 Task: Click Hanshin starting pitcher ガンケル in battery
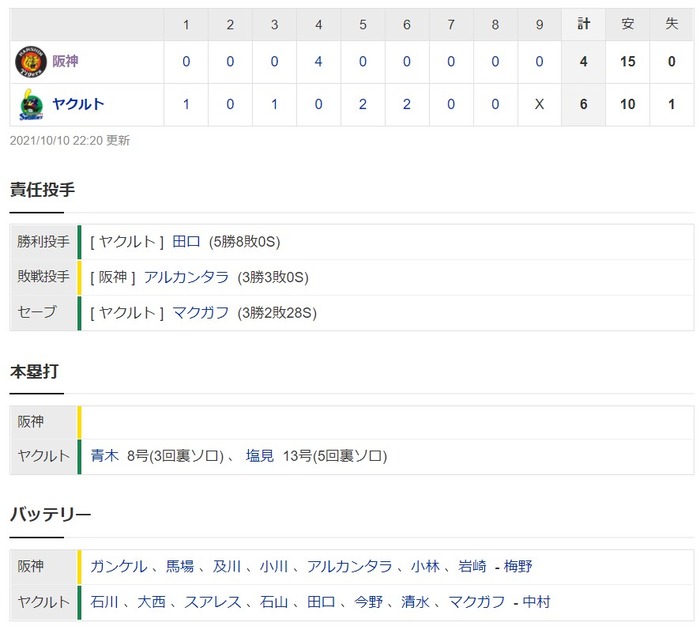[119, 566]
